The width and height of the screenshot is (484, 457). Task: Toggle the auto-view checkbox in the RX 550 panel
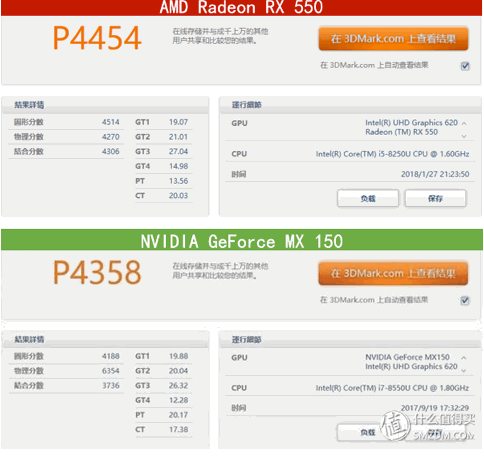click(x=465, y=66)
